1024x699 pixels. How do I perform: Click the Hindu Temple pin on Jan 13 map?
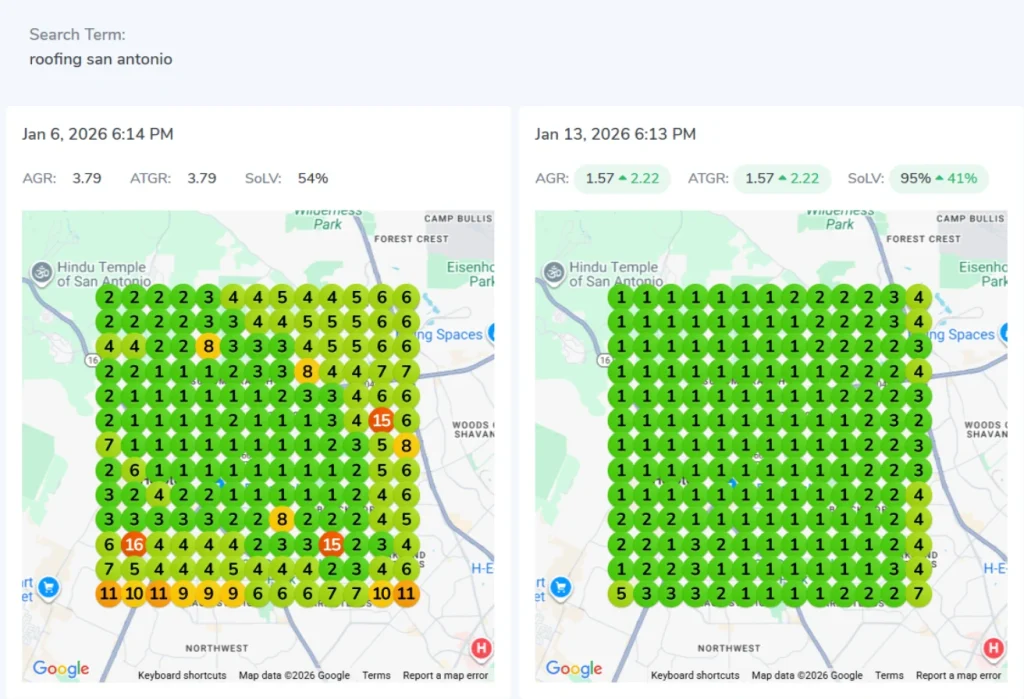(x=555, y=271)
